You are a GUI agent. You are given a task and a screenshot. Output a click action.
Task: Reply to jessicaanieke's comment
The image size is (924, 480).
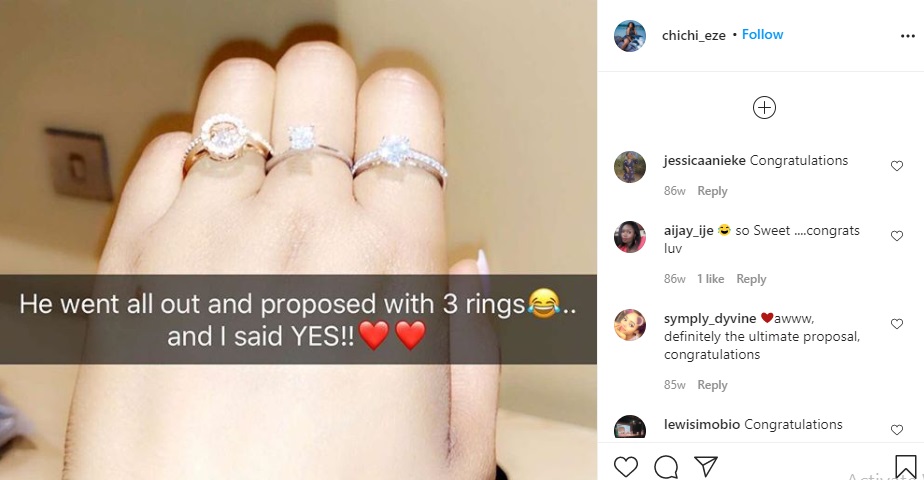pyautogui.click(x=712, y=191)
